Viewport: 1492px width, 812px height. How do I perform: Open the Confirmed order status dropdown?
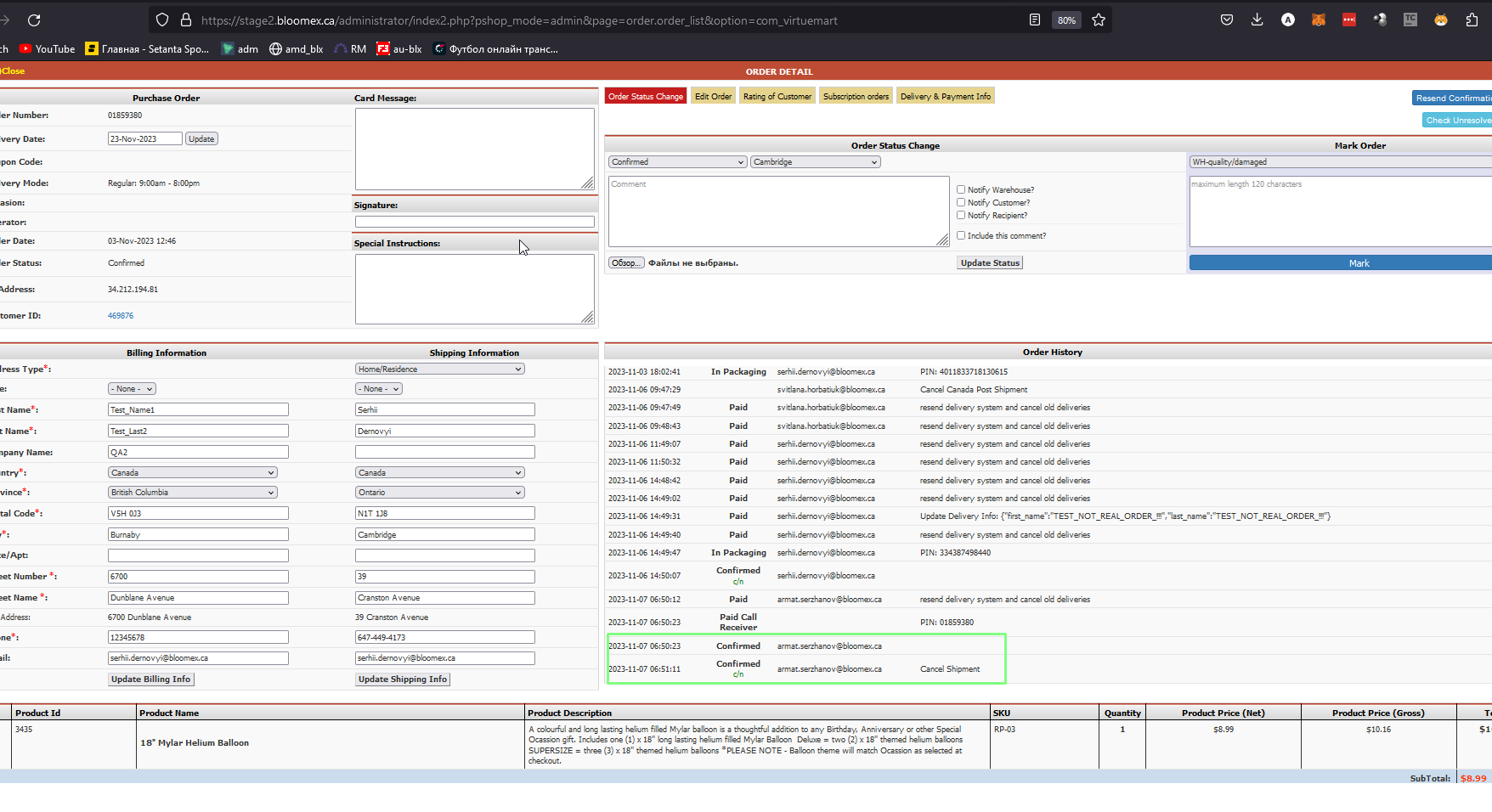point(677,161)
